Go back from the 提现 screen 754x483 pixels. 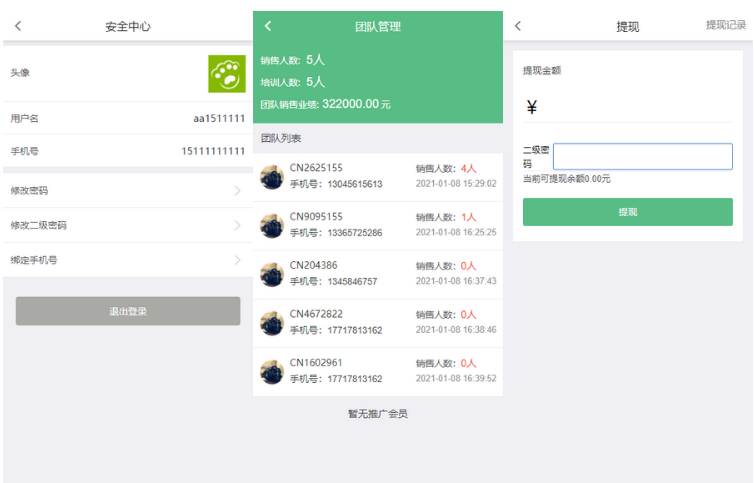[518, 26]
